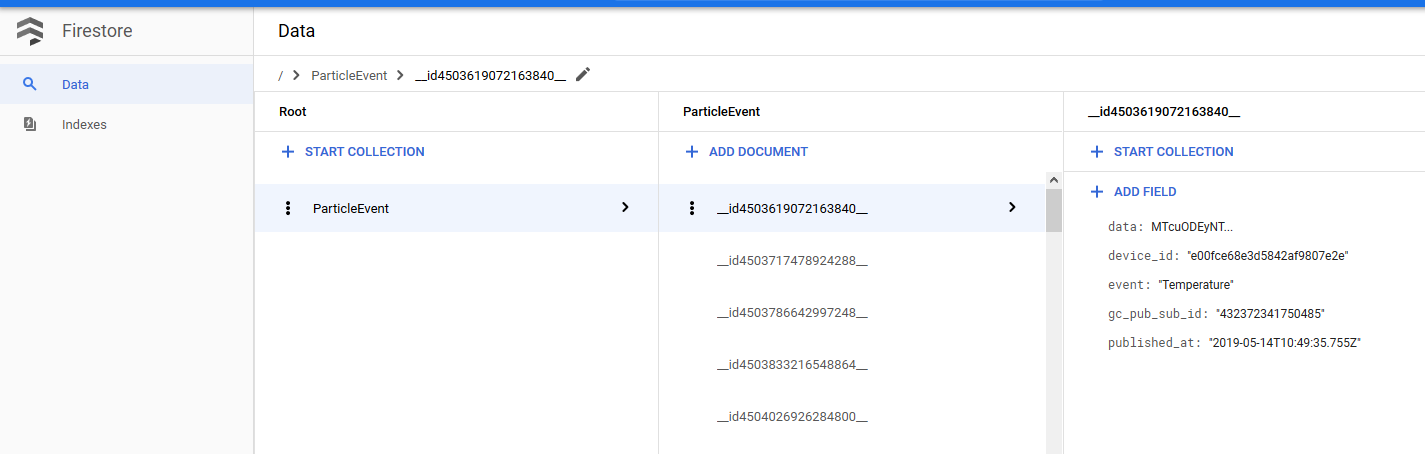The image size is (1425, 454).
Task: Open document __id4503833216548864__
Action: 792,365
